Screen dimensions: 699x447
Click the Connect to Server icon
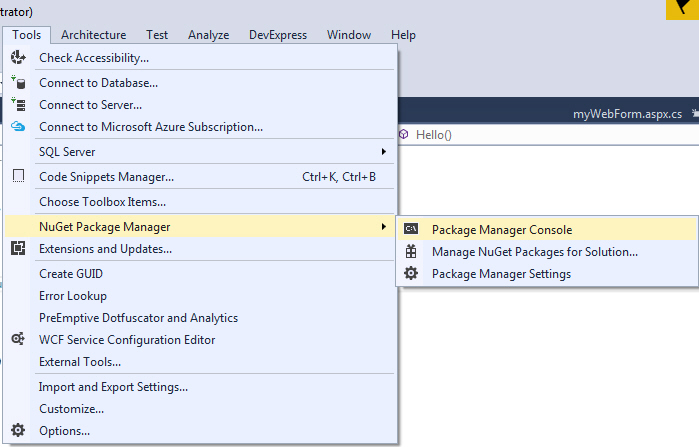point(18,104)
